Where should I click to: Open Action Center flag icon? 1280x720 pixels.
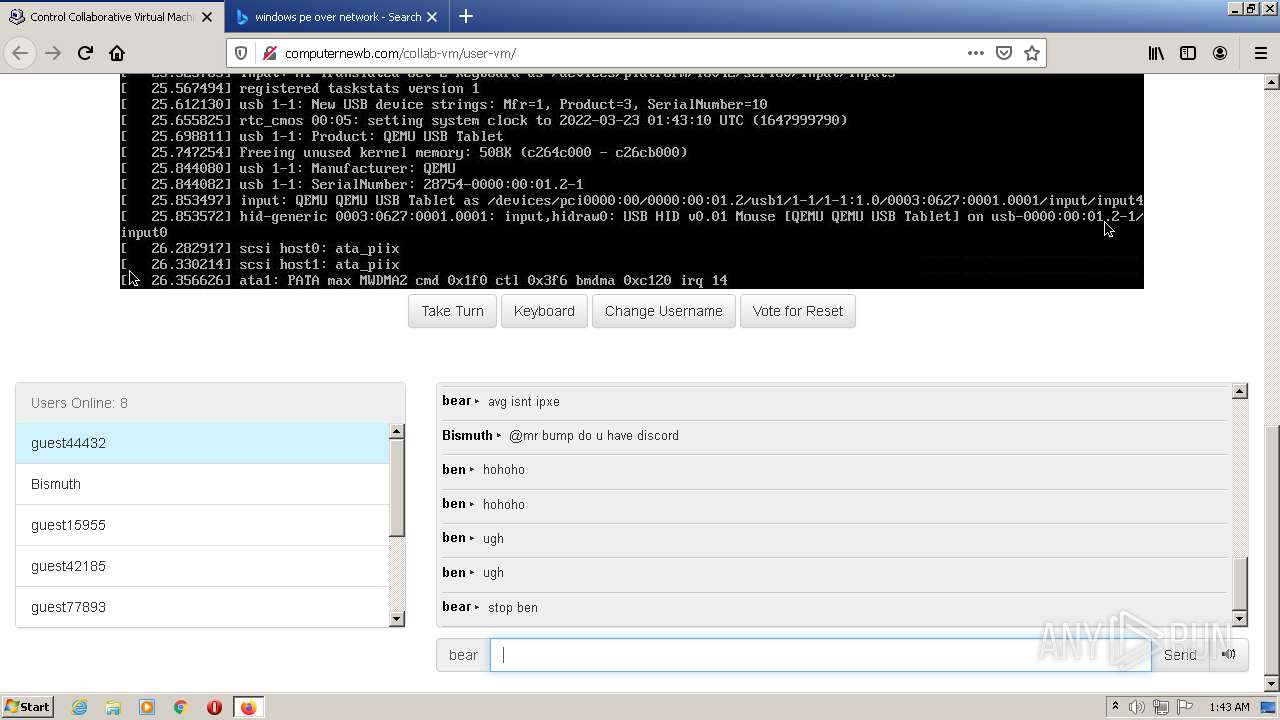tap(1185, 707)
